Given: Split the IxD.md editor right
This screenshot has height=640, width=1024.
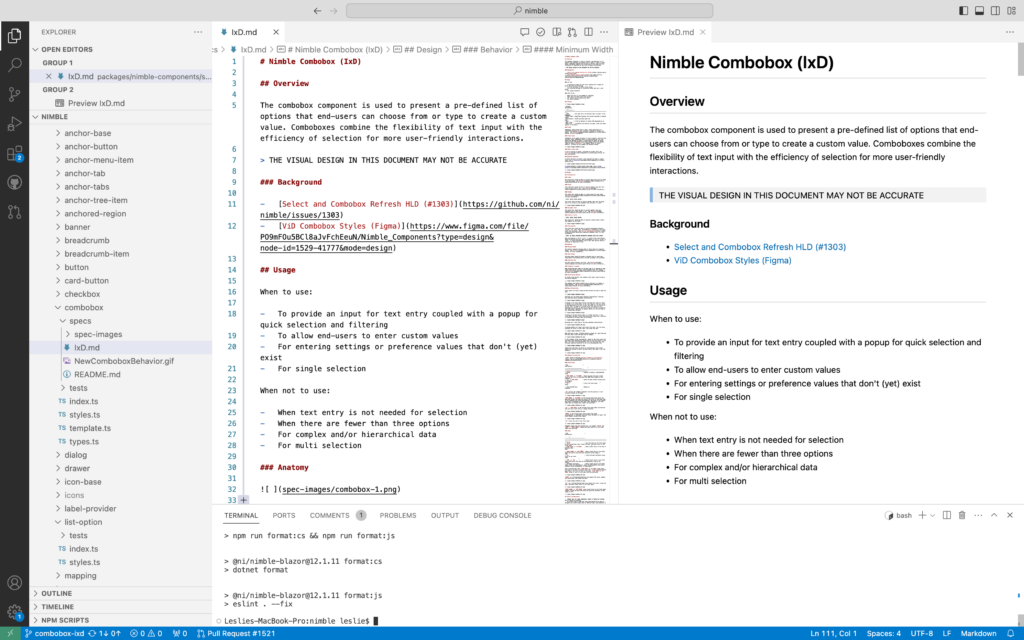Looking at the screenshot, I should [x=588, y=32].
